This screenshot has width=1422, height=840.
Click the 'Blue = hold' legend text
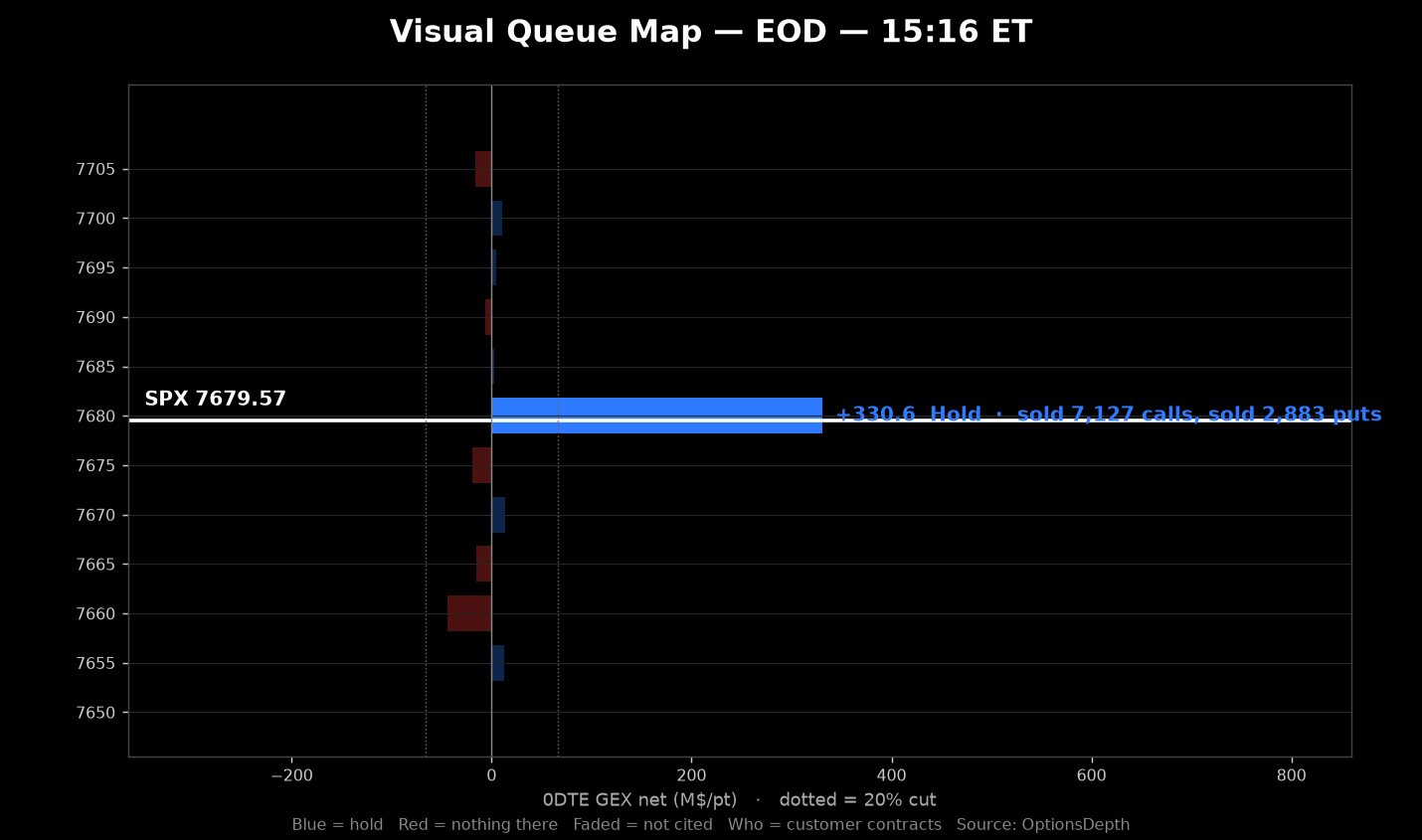337,825
